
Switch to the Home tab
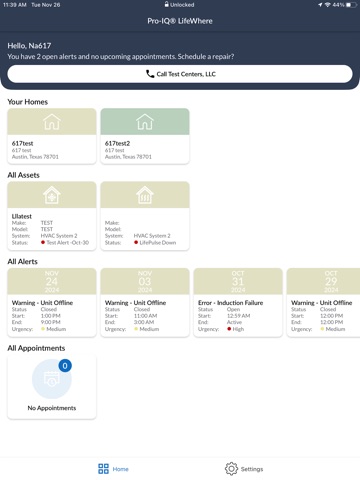tap(113, 469)
